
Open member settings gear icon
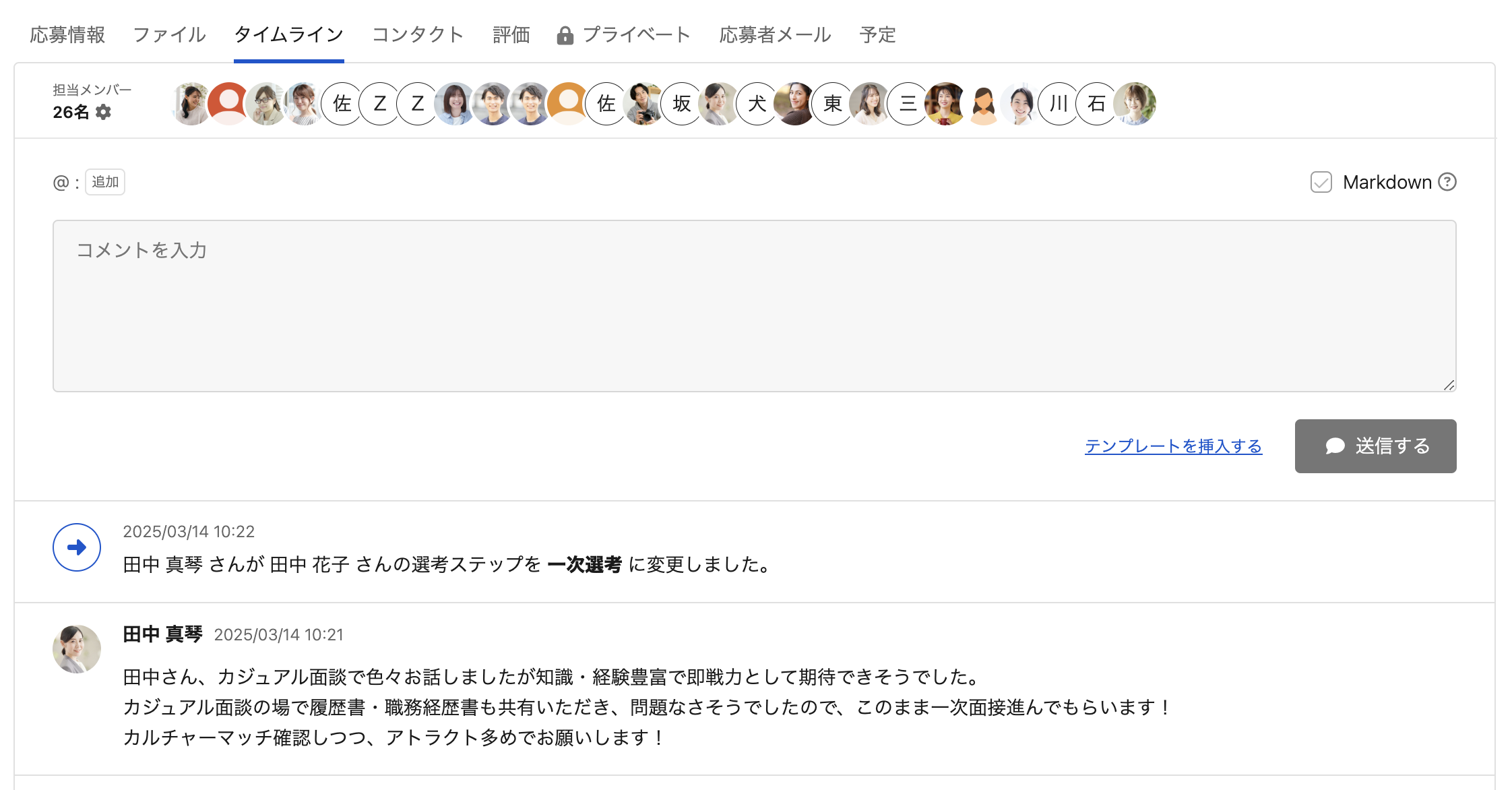coord(103,112)
